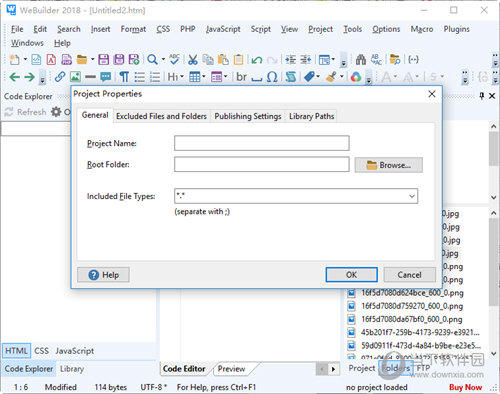Click the Browse... button
This screenshot has height=394, width=500.
tap(389, 165)
